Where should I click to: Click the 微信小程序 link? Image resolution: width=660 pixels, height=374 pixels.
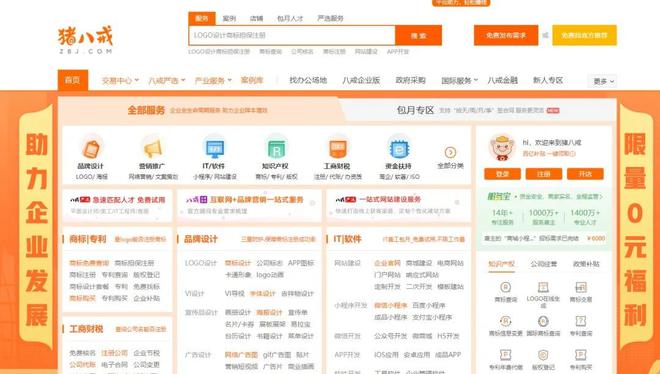coord(391,305)
